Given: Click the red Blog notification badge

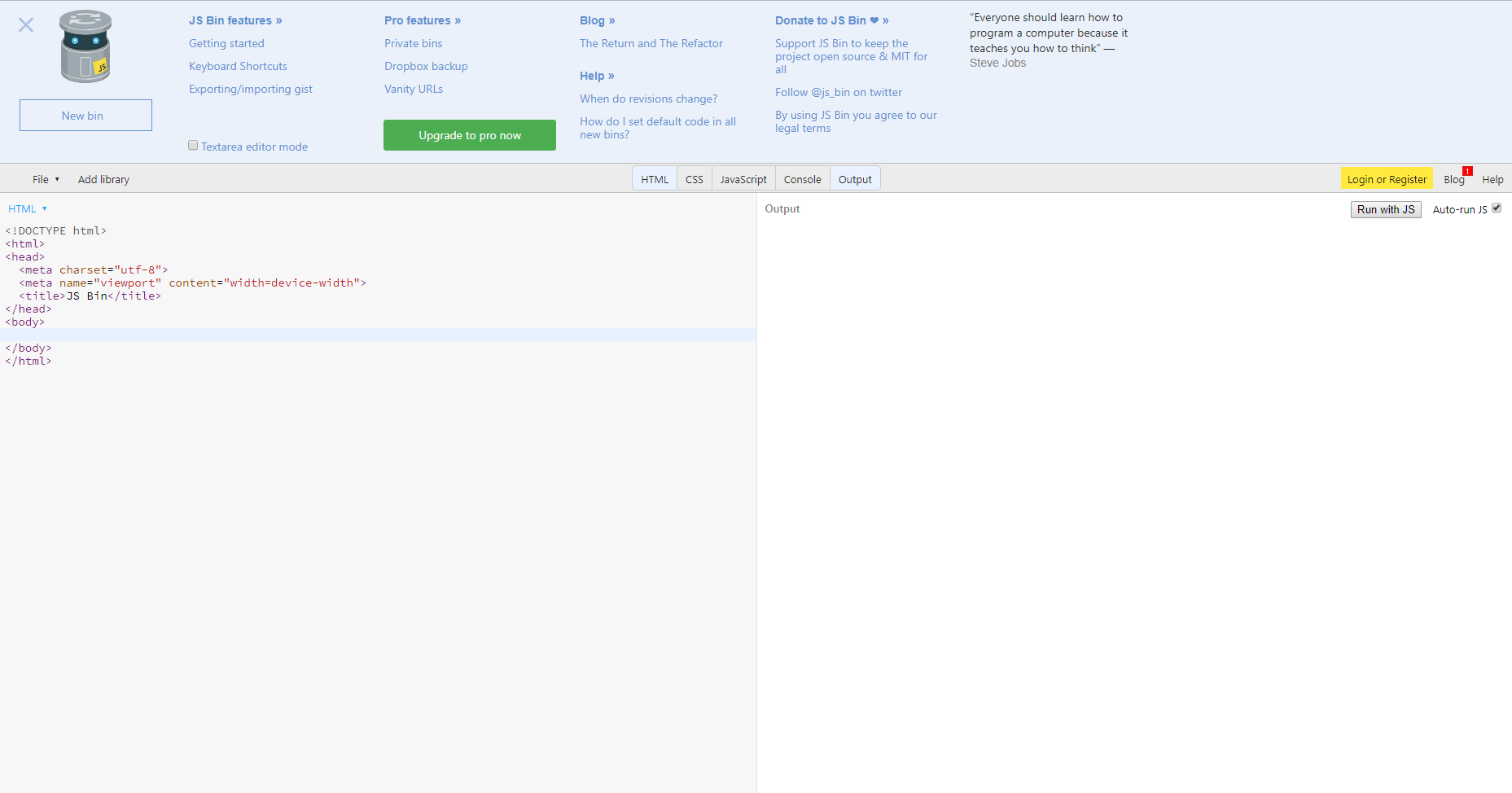Looking at the screenshot, I should coord(1467,171).
